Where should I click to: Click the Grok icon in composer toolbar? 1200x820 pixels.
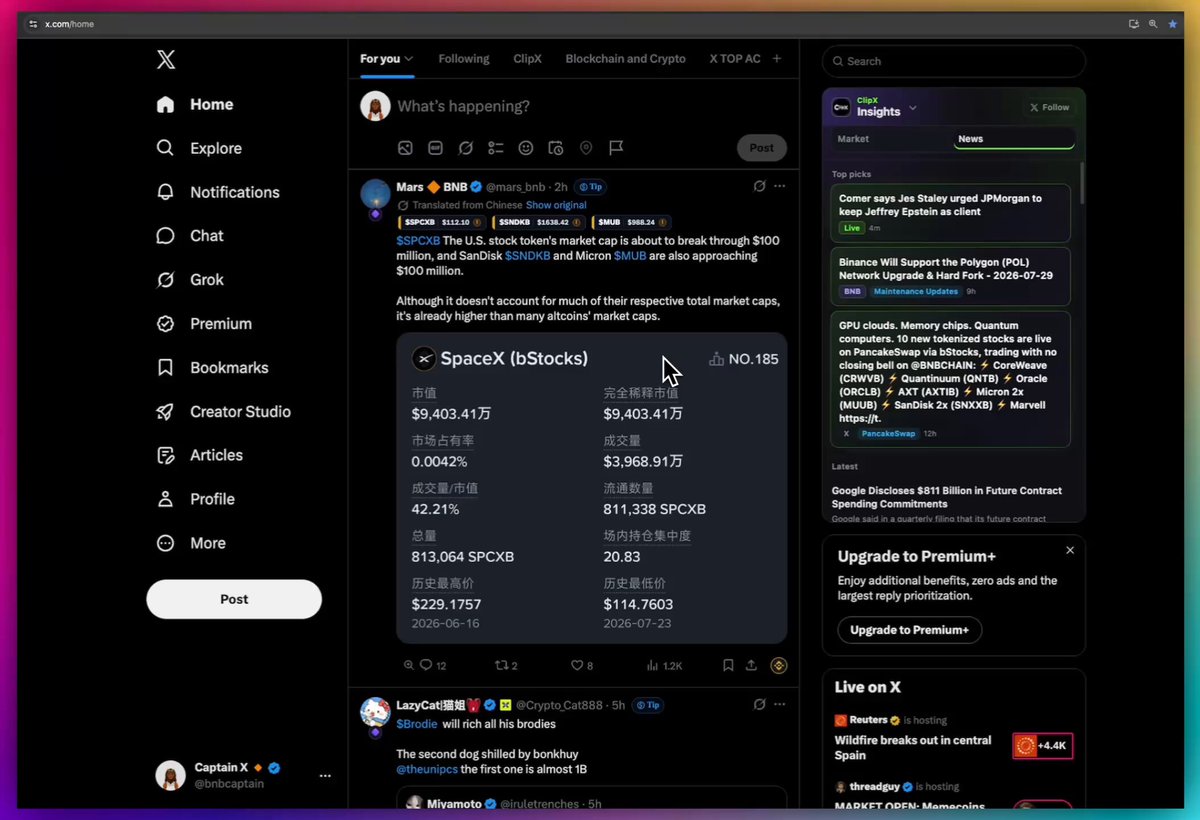click(465, 148)
